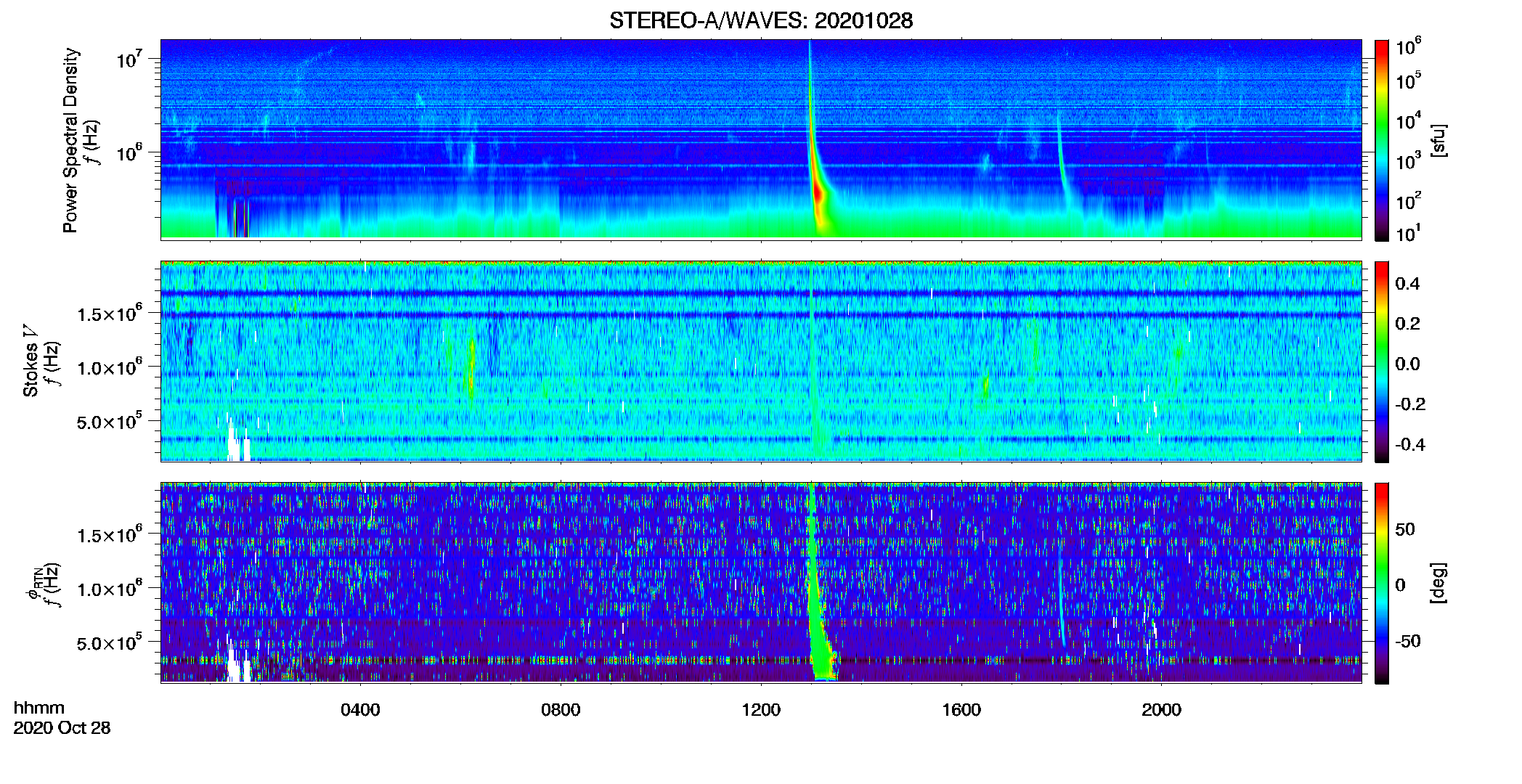Image resolution: width=1522 pixels, height=784 pixels.
Task: Click the 2000 time tick label
Action: (x=1161, y=710)
